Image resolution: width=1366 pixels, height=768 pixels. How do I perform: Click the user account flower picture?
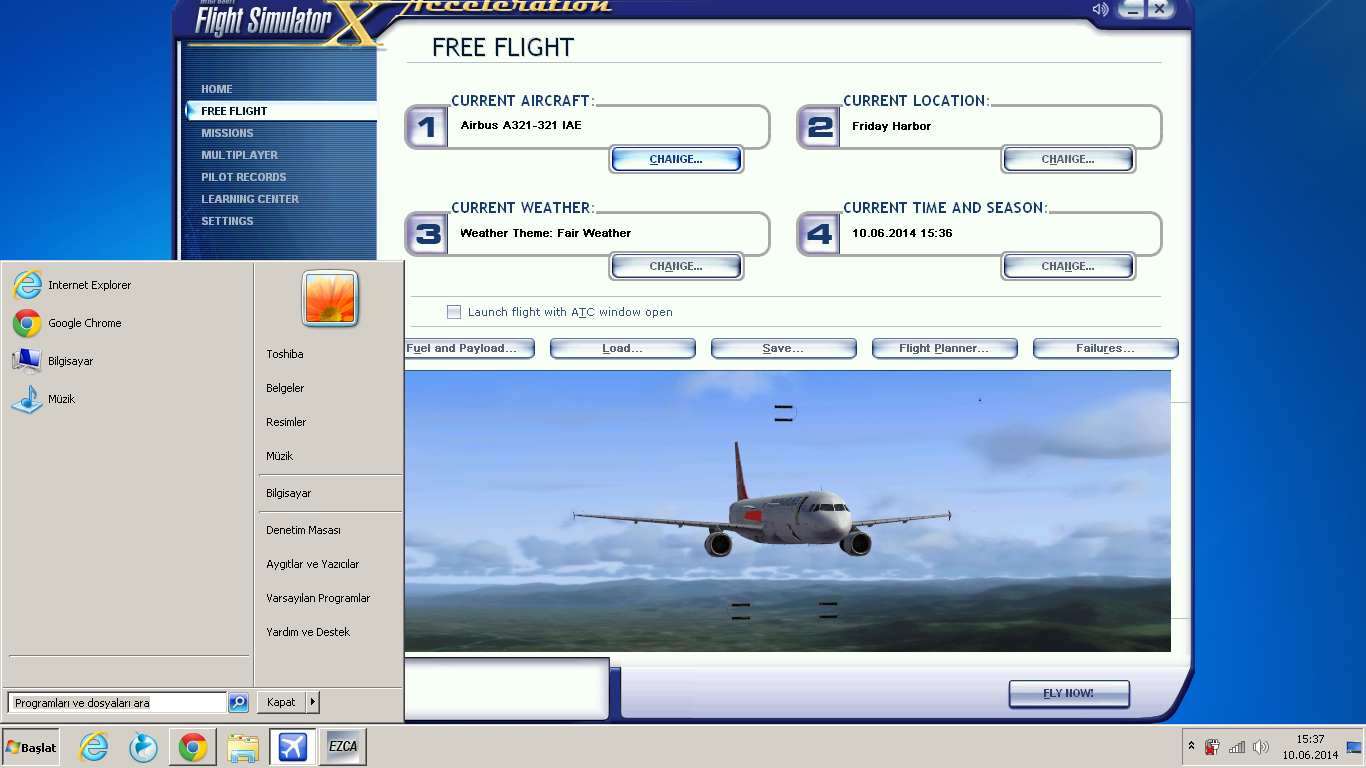(330, 299)
